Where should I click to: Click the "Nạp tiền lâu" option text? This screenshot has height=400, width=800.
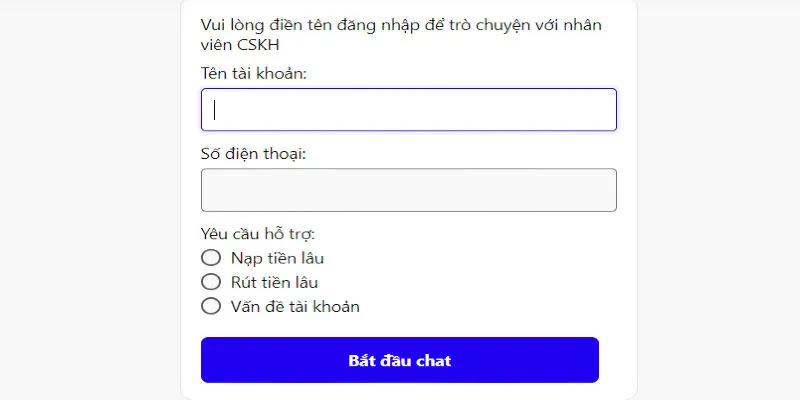point(270,258)
